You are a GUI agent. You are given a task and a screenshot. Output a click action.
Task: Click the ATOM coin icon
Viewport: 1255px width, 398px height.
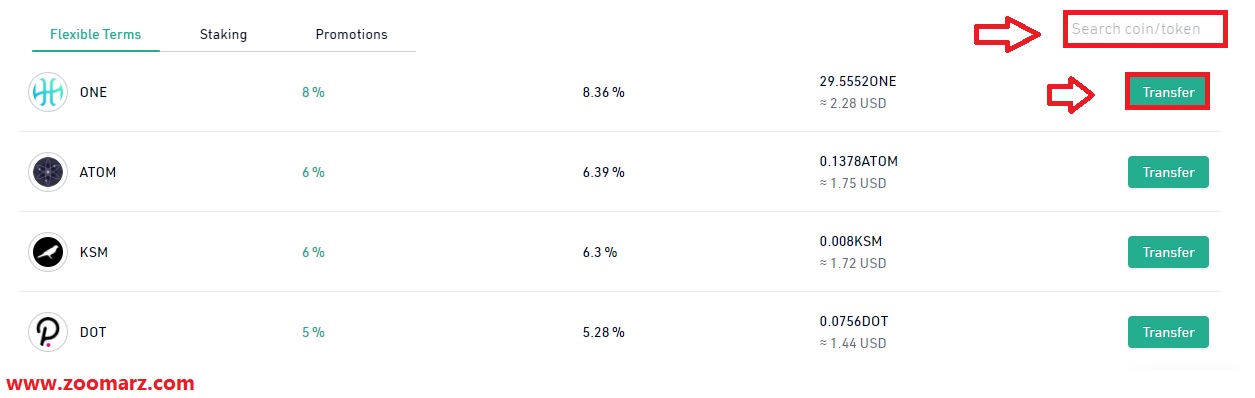(x=48, y=172)
